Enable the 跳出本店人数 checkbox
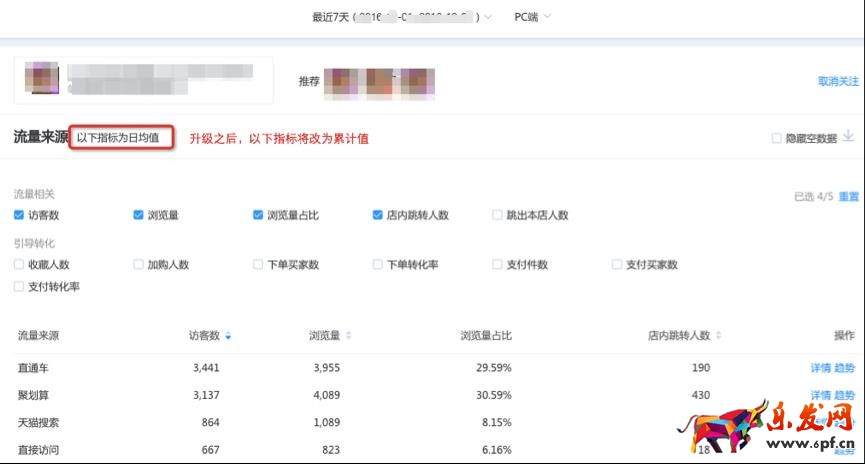This screenshot has width=865, height=464. (498, 215)
